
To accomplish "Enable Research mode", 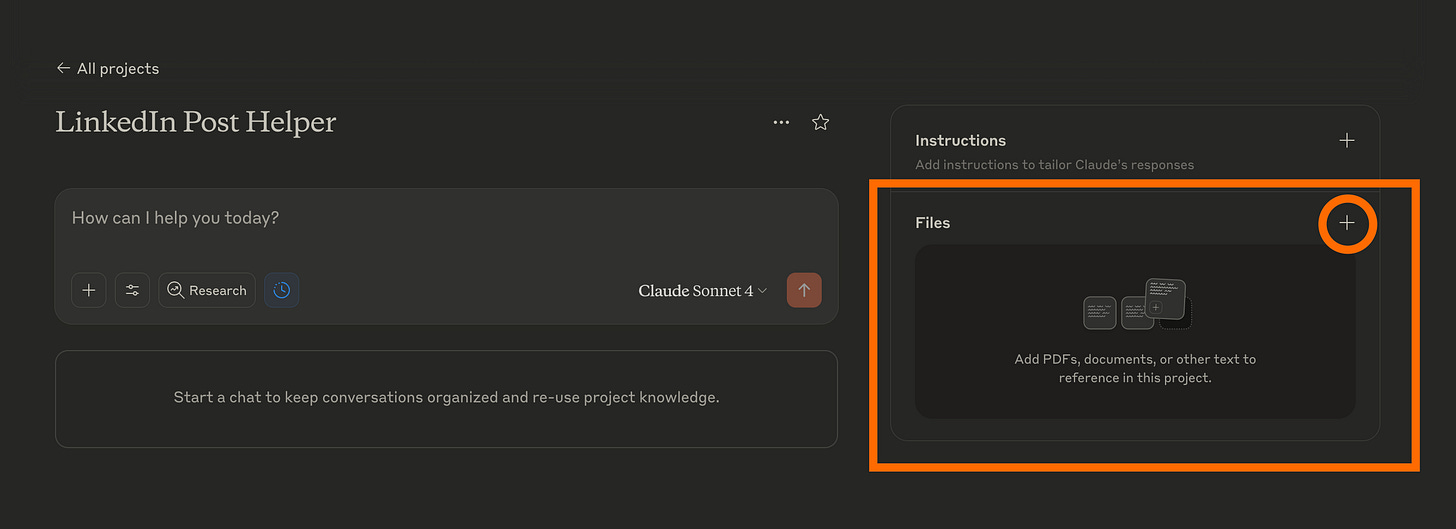I will pyautogui.click(x=207, y=290).
